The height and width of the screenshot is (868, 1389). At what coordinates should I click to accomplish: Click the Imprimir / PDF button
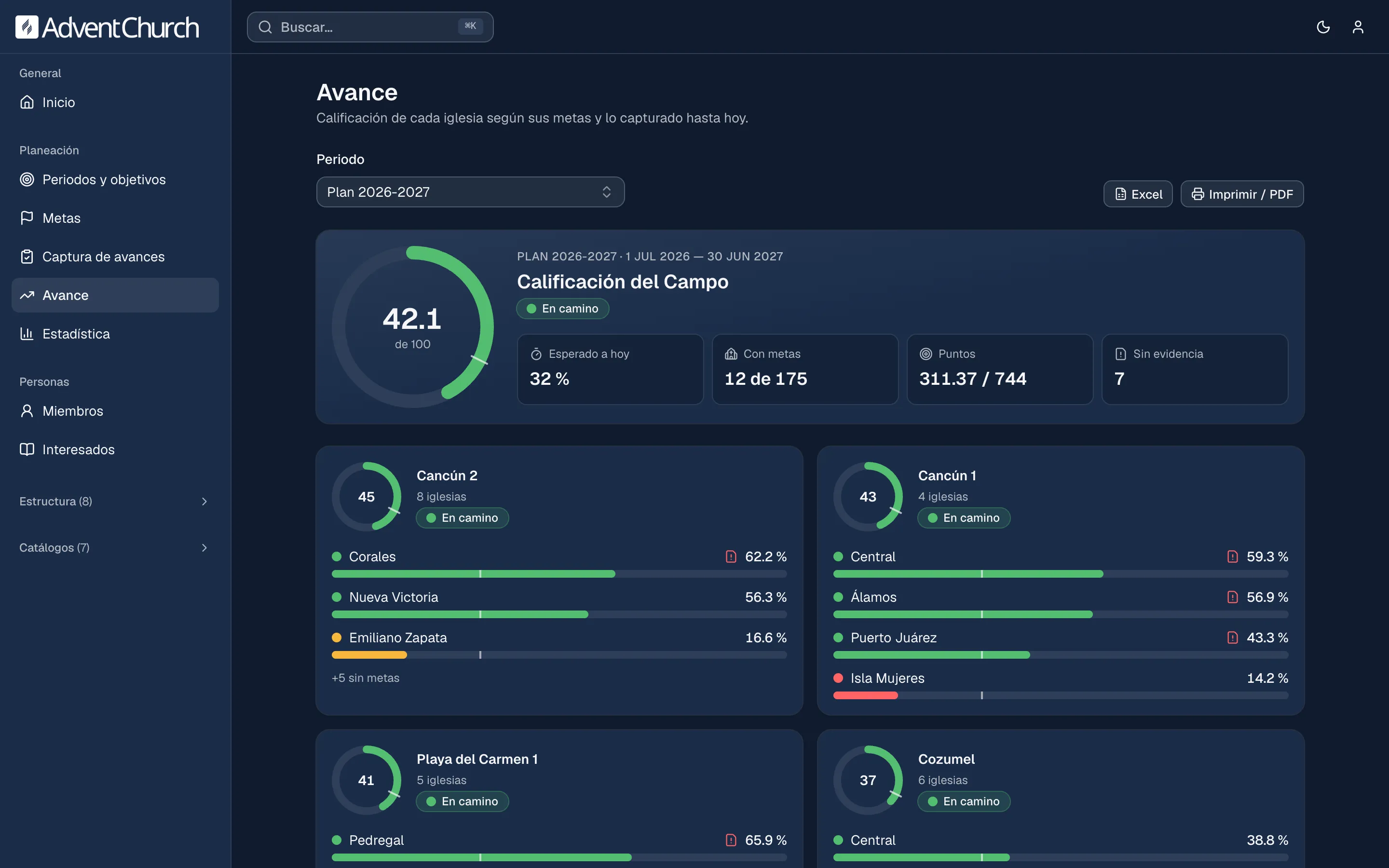(1242, 194)
